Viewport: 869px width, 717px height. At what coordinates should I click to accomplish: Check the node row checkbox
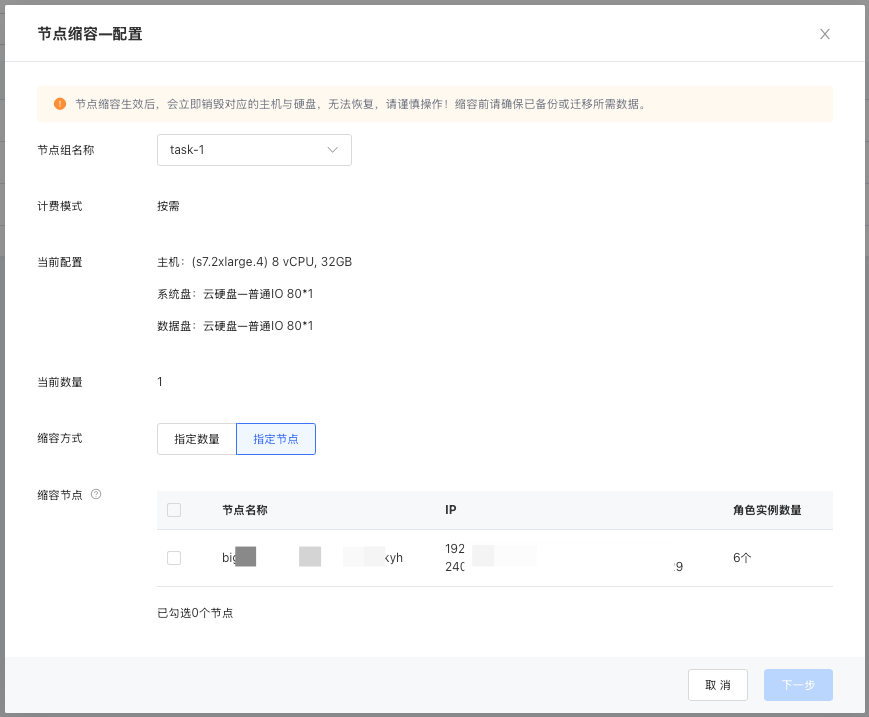point(174,558)
